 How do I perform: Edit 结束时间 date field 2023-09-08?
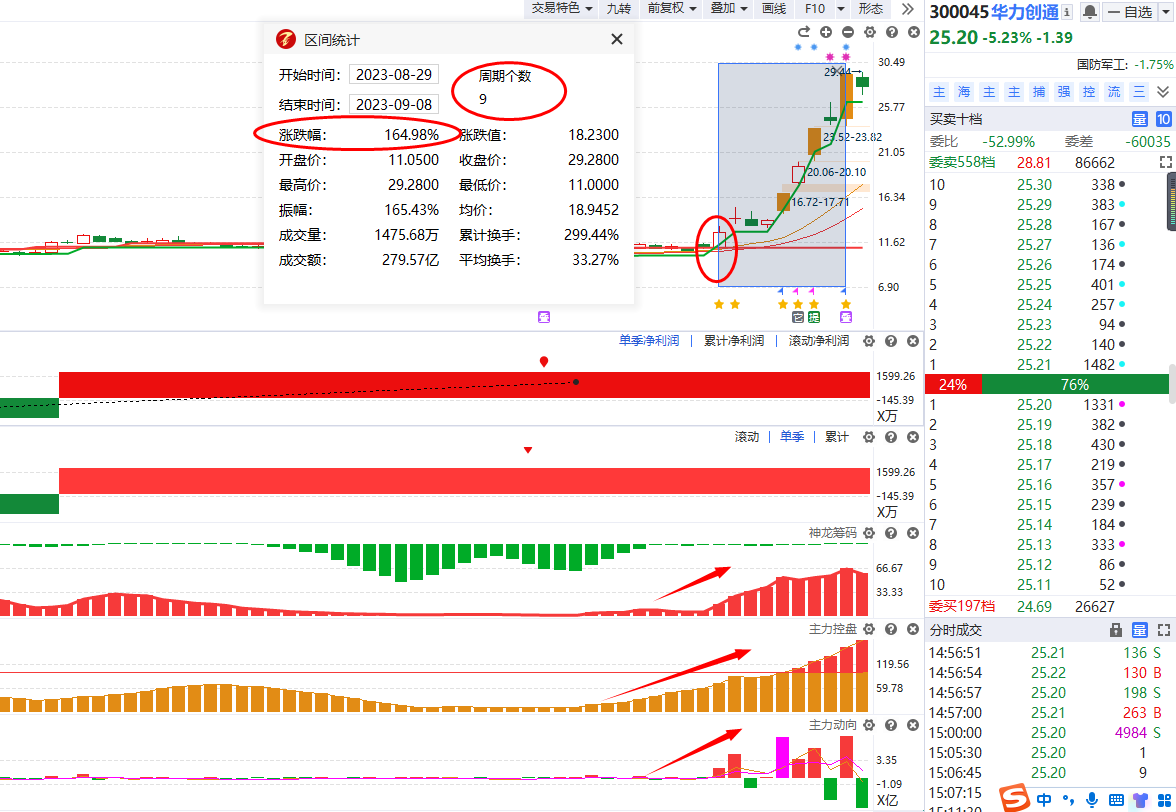(394, 104)
